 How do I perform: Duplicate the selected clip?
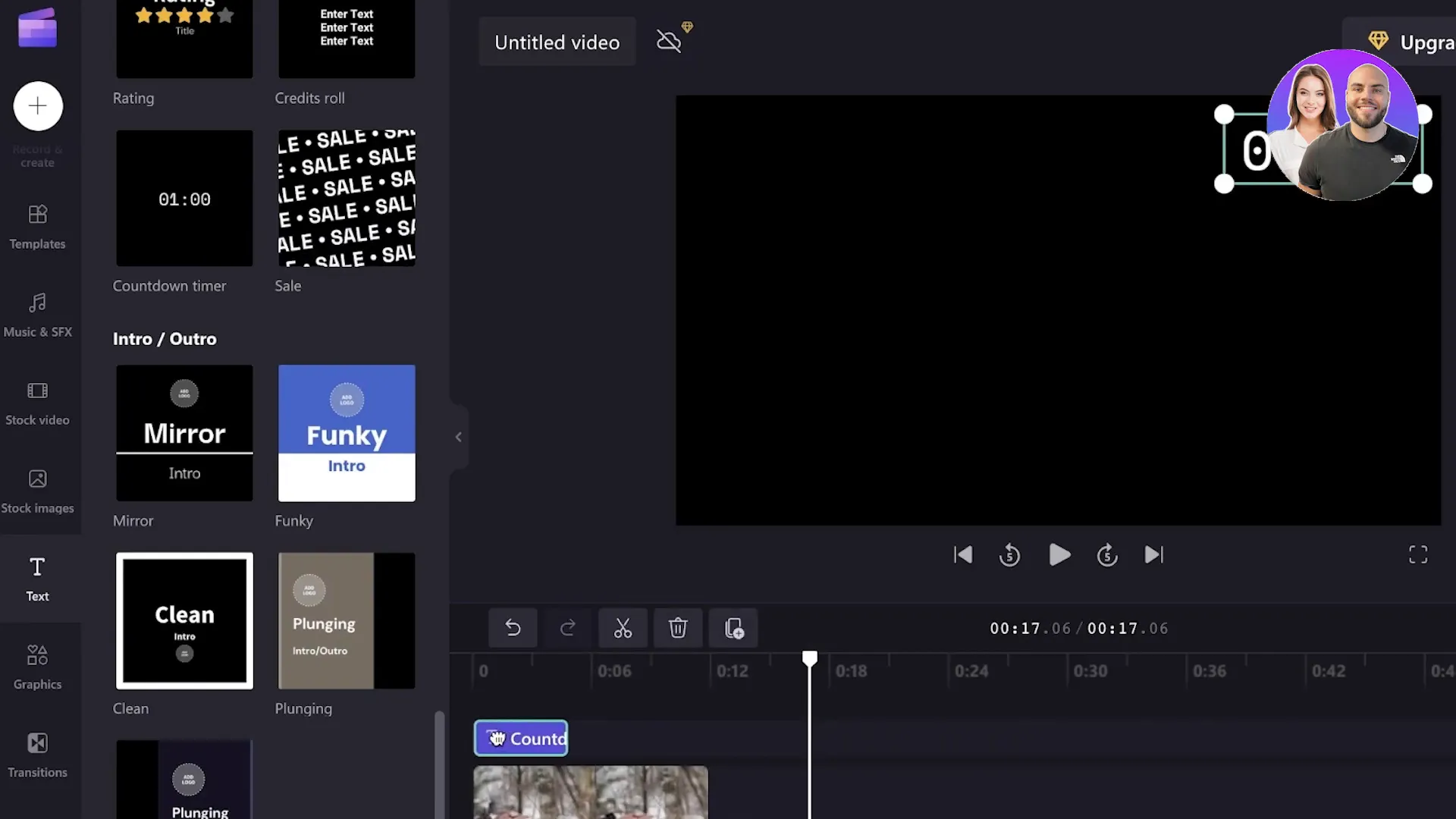(x=733, y=628)
